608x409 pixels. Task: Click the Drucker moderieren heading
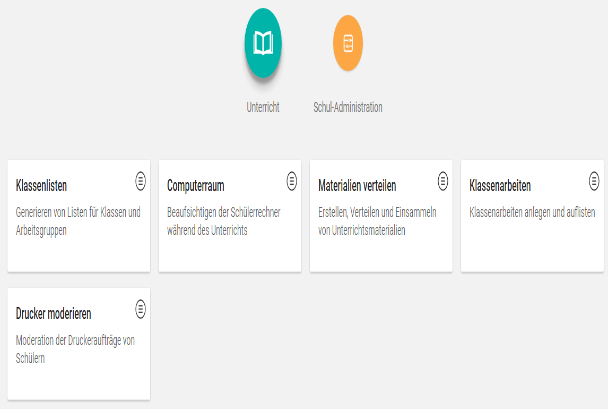[55, 314]
